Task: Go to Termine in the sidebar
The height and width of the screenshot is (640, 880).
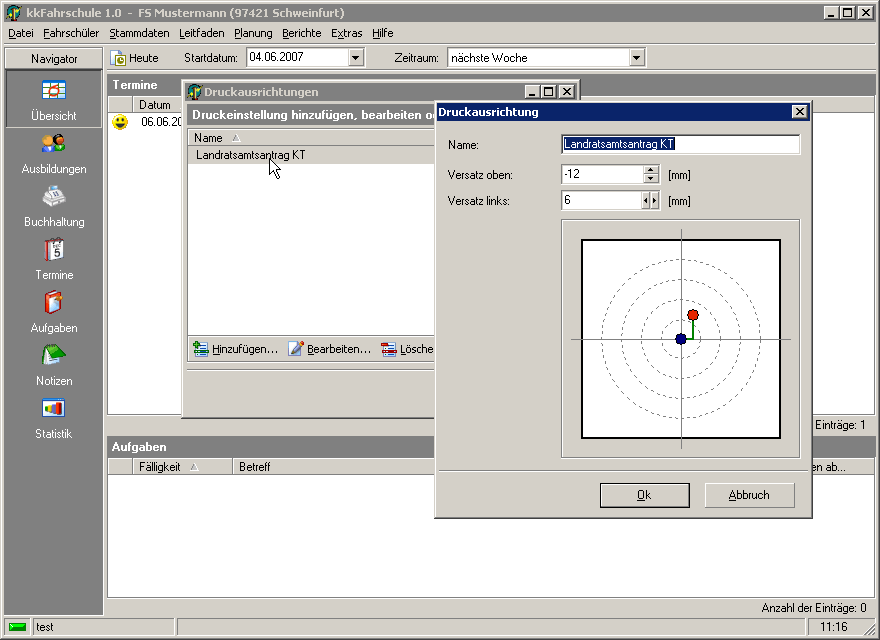Action: [54, 251]
